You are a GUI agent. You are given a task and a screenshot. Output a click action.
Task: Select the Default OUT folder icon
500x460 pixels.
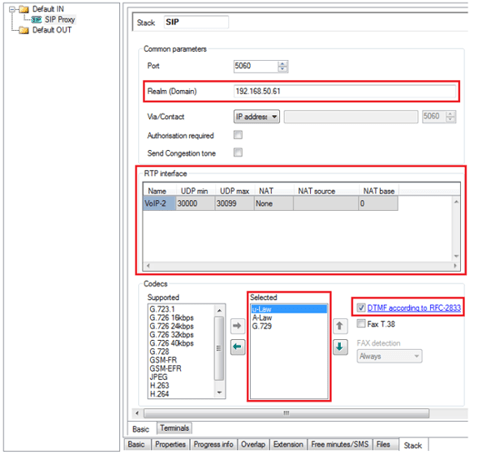(24, 30)
